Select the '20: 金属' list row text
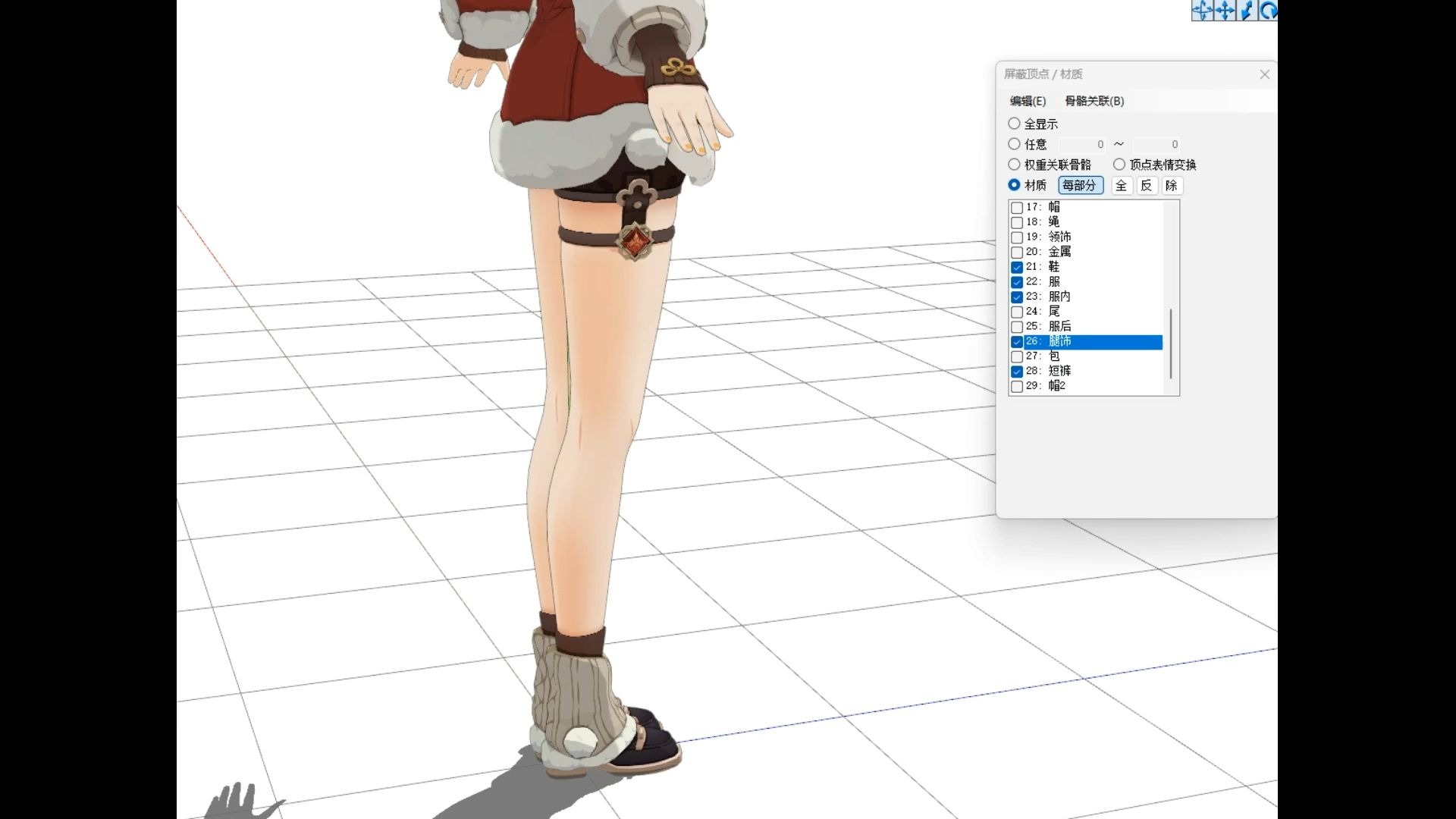 pos(1049,252)
